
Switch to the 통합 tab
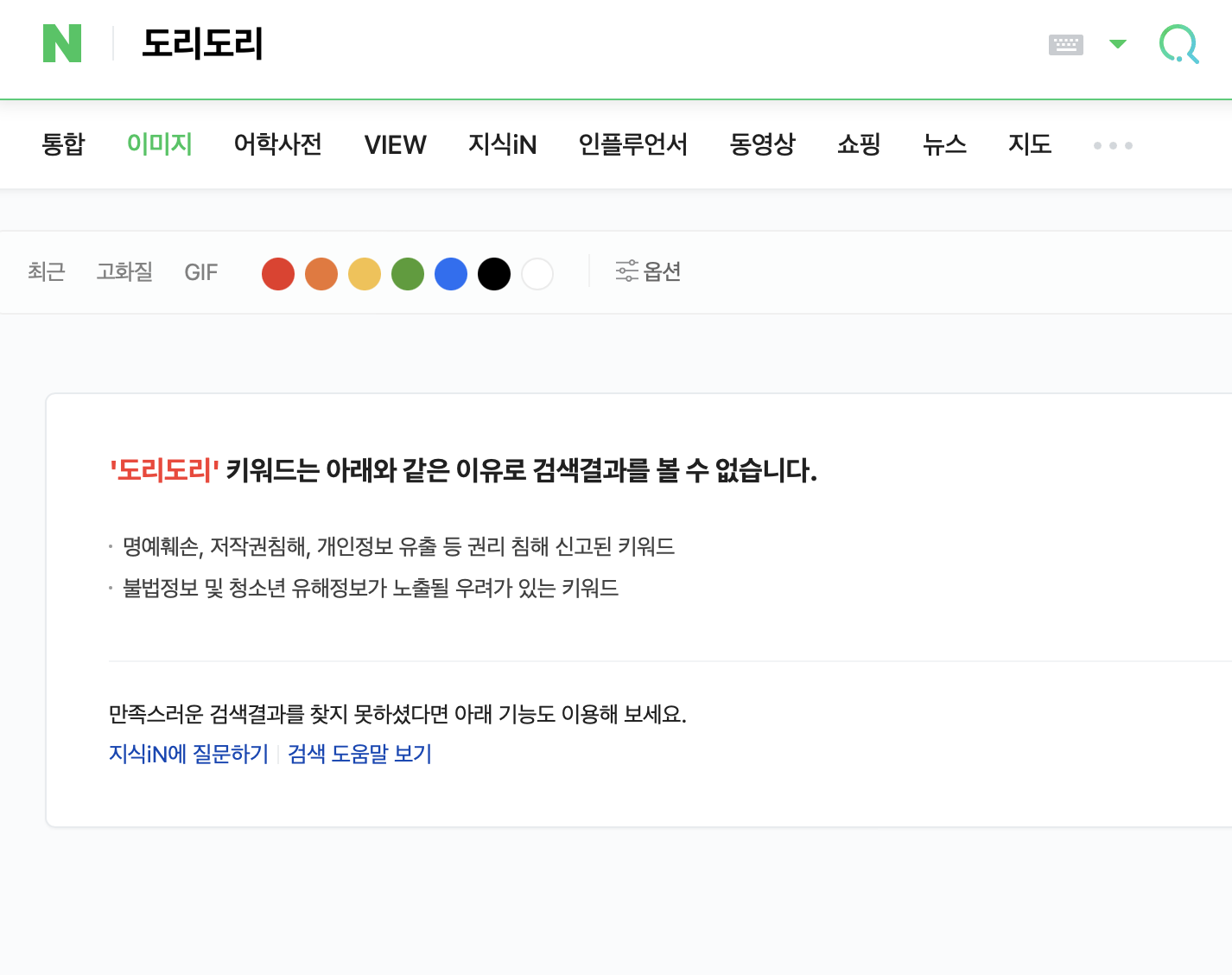pos(64,144)
